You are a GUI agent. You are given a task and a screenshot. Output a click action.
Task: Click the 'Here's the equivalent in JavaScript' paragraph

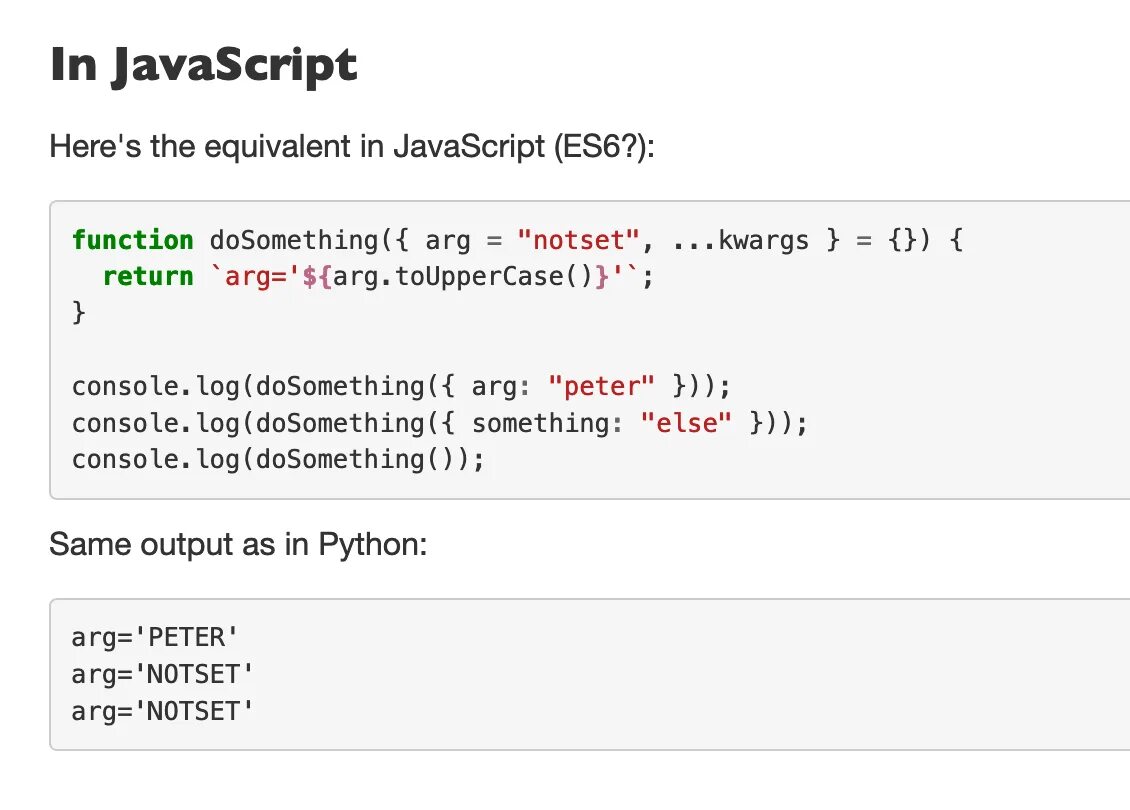[x=352, y=146]
